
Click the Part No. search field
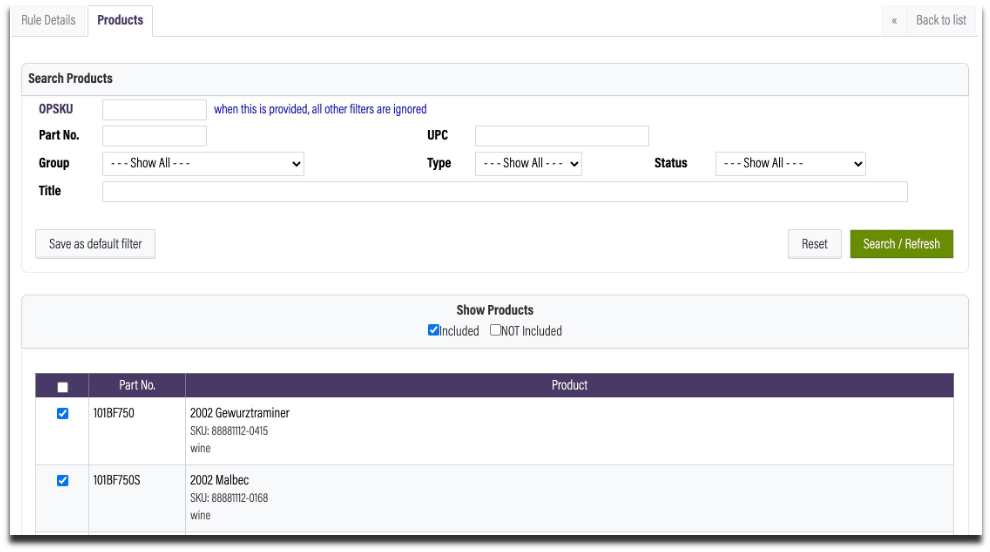154,136
